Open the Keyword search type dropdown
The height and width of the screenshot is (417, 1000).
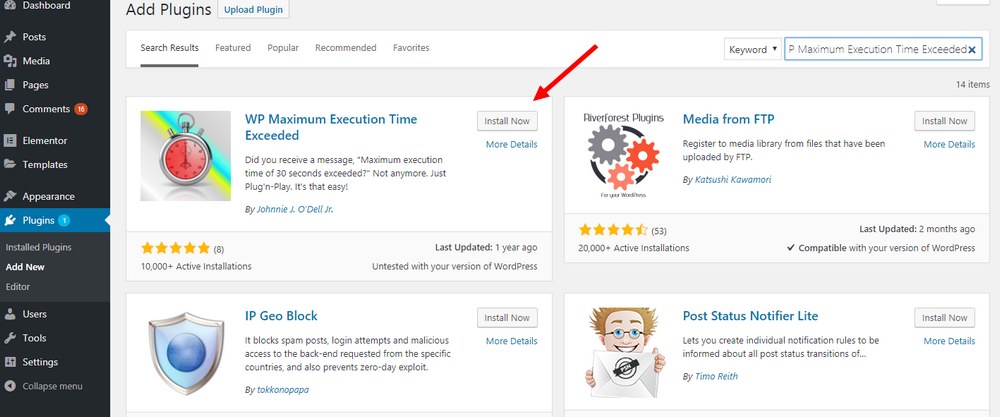[752, 49]
